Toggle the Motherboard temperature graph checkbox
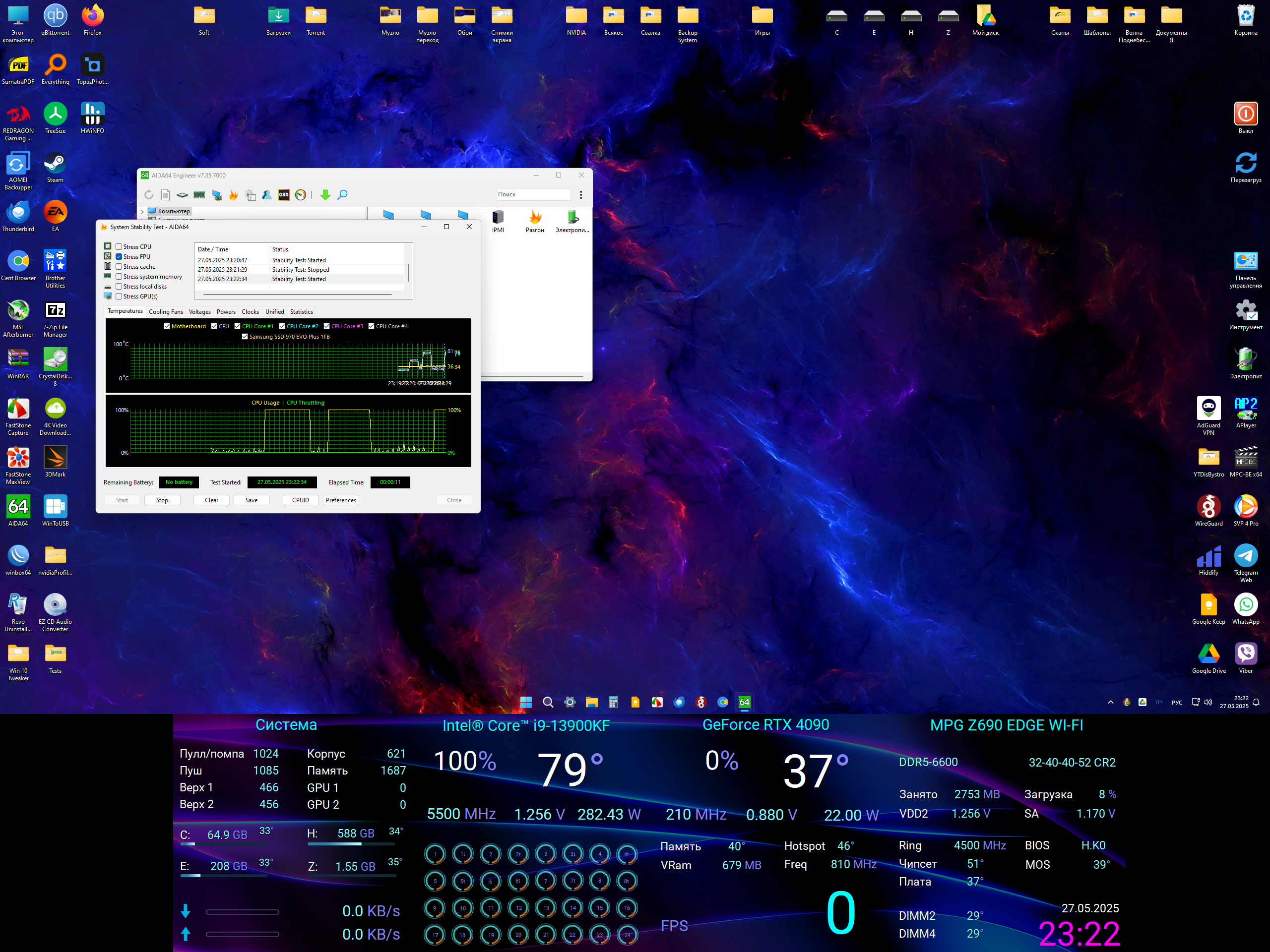The image size is (1270, 952). pos(167,326)
